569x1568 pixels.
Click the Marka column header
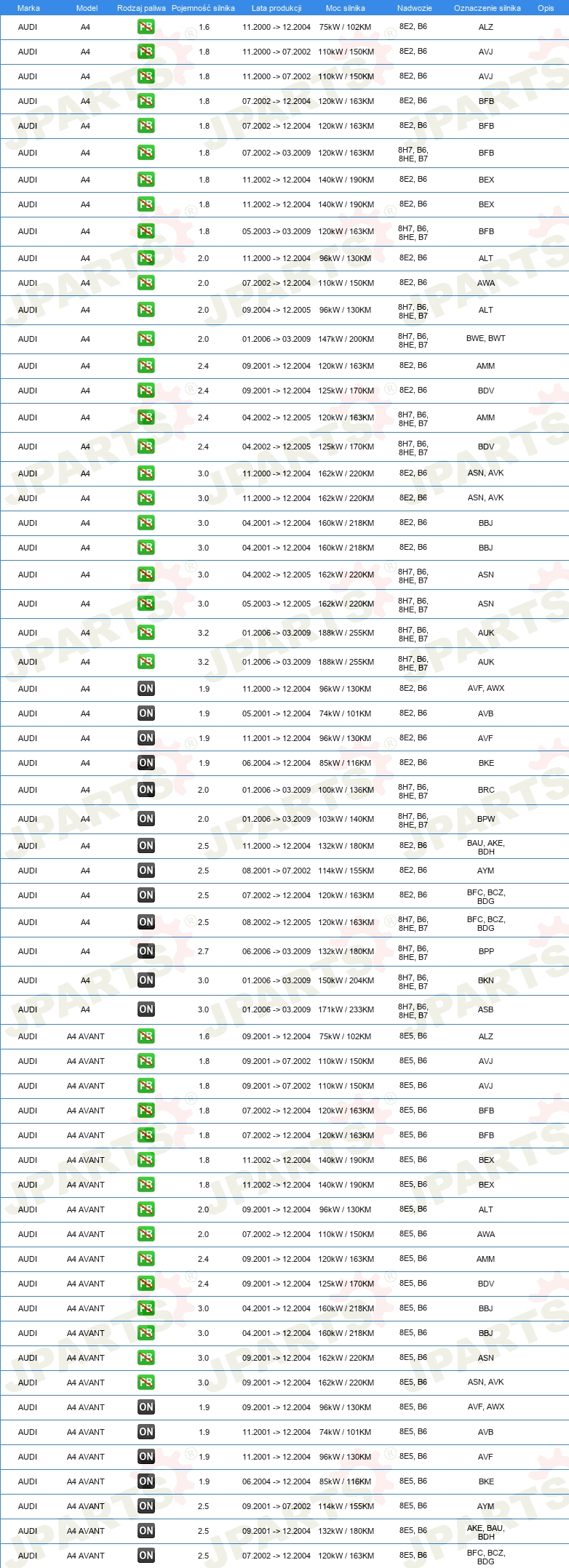(x=28, y=8)
